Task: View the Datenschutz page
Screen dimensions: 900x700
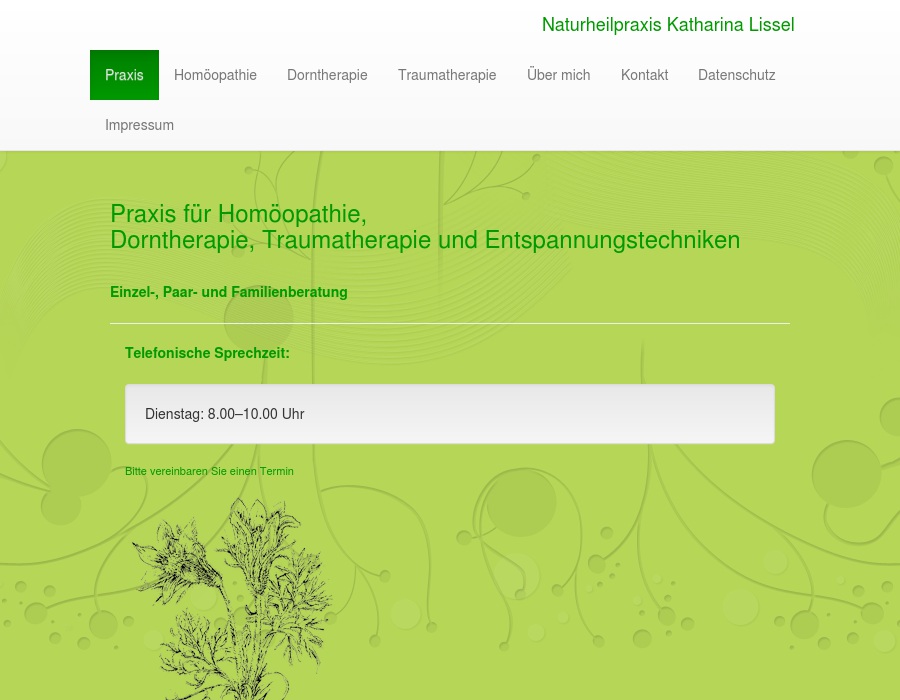Action: (x=736, y=75)
